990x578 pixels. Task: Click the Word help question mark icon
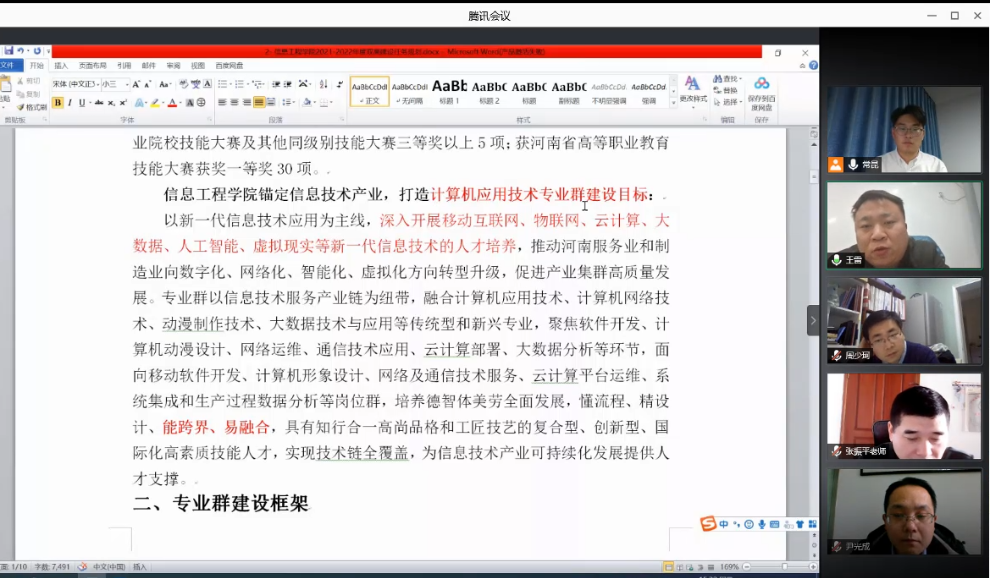tap(813, 66)
